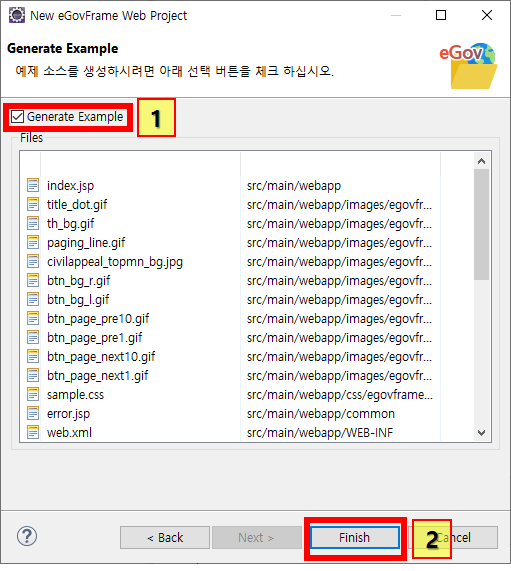
Task: Select the title_dot.gif file name
Action: [x=77, y=205]
